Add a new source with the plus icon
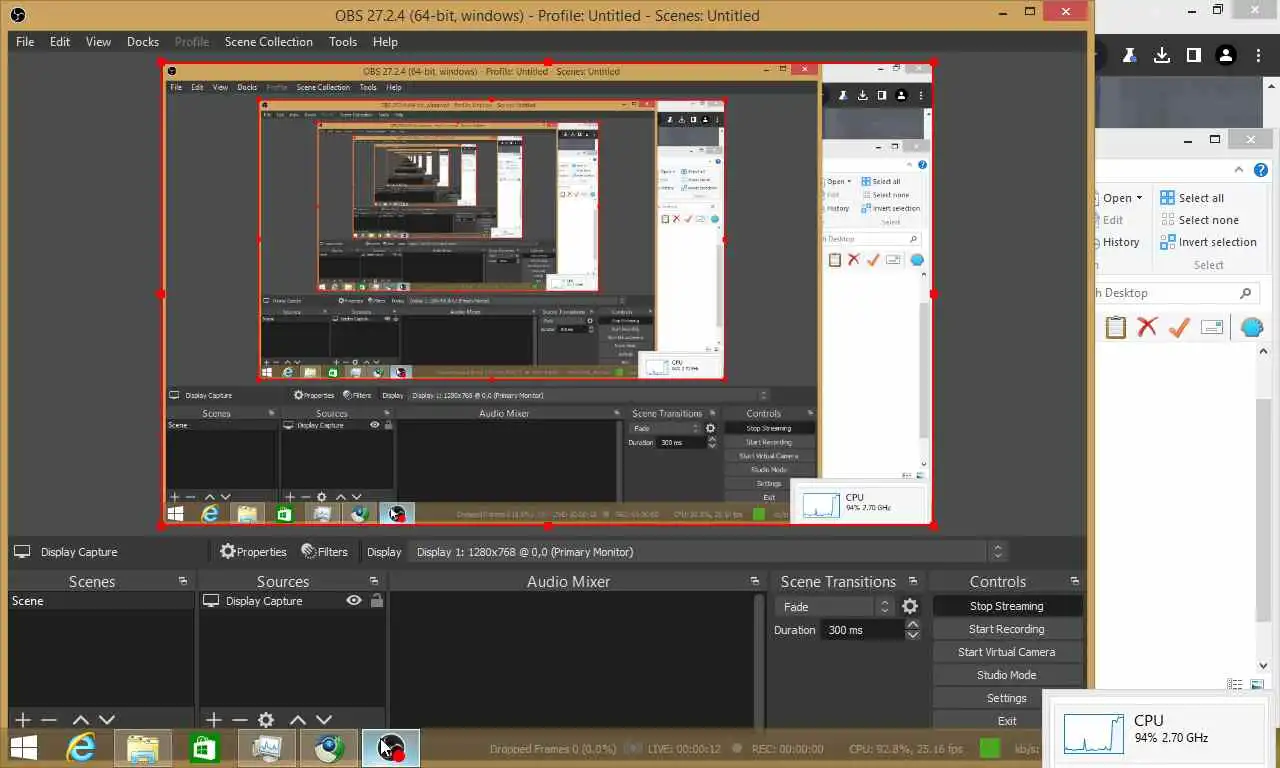This screenshot has width=1280, height=768. (x=213, y=719)
